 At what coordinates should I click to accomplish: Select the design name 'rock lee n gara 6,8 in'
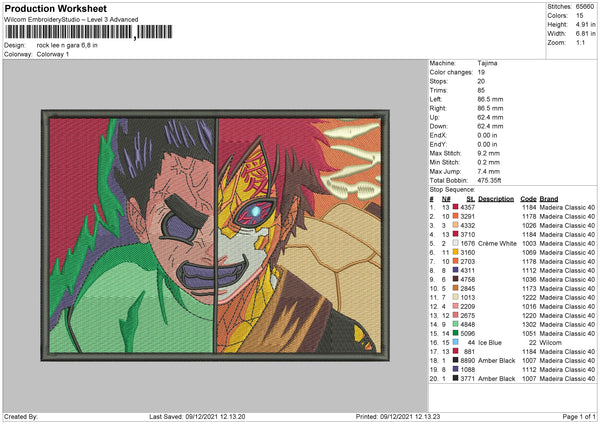67,45
